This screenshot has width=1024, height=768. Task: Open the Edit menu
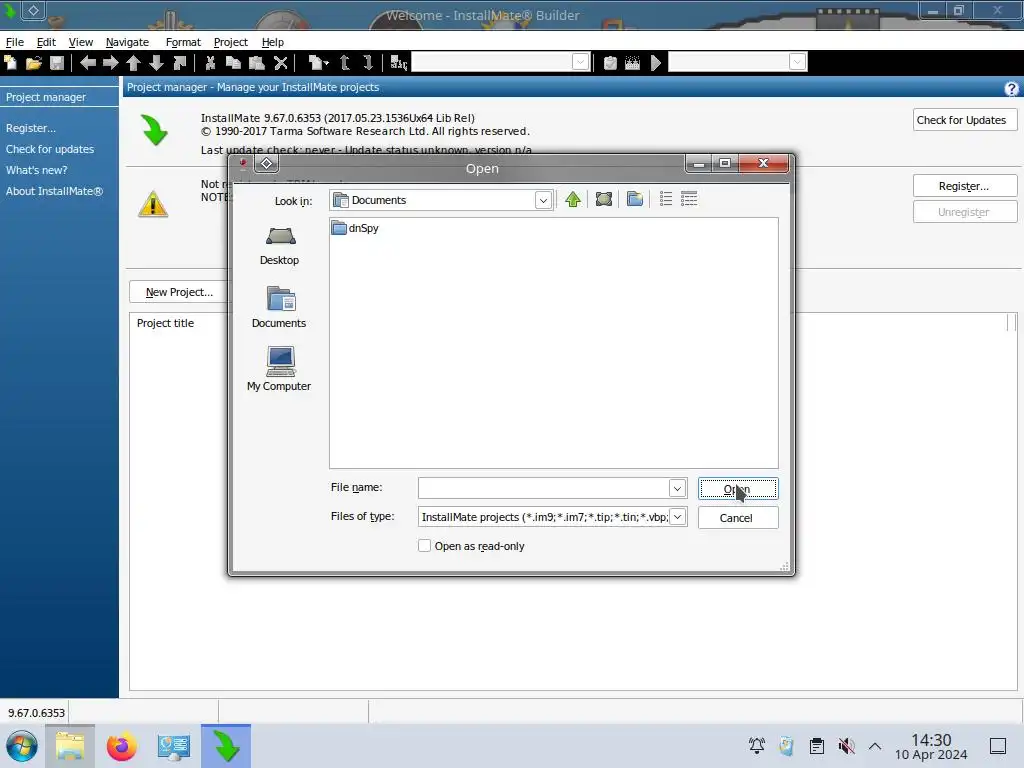coord(46,42)
